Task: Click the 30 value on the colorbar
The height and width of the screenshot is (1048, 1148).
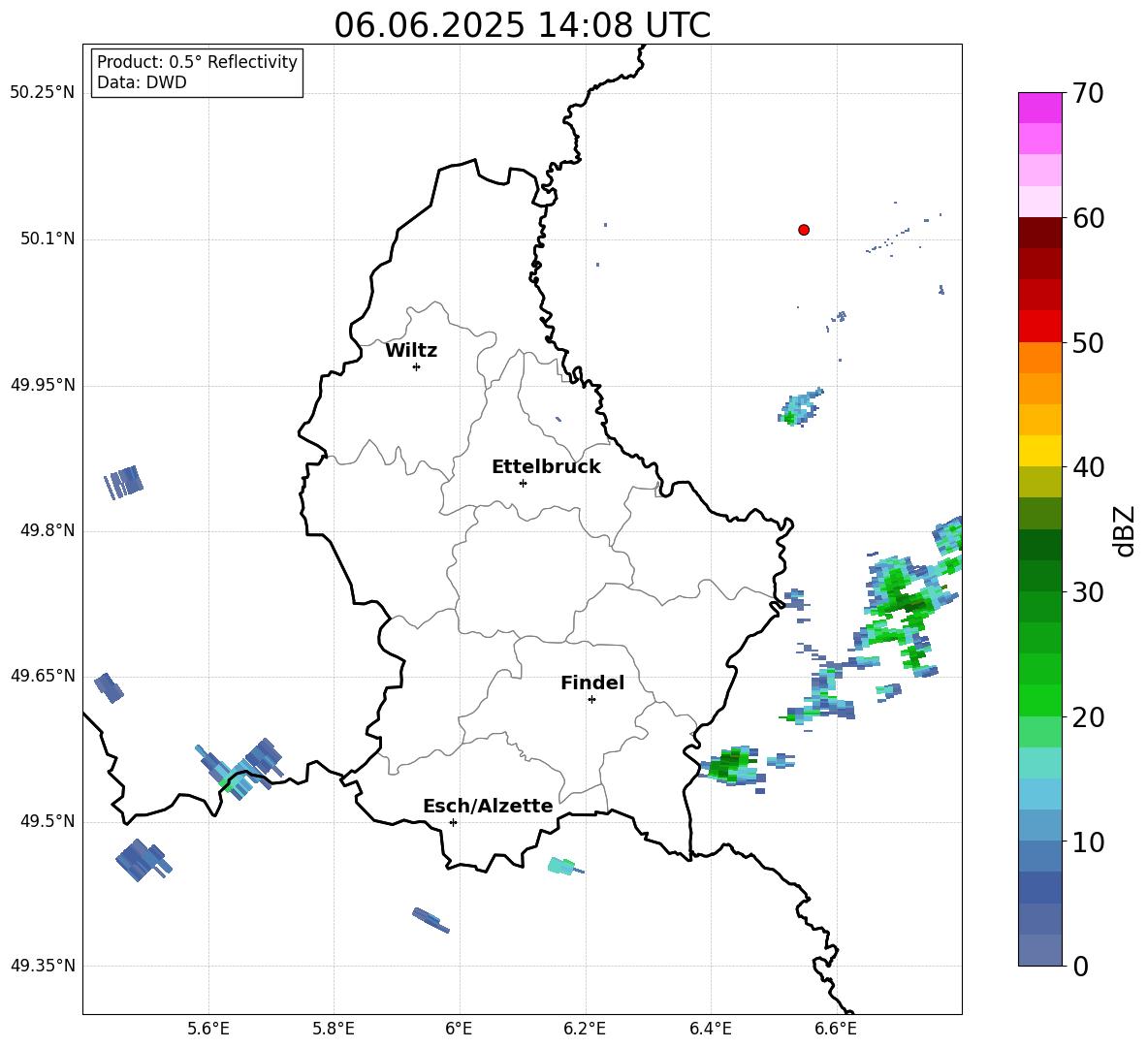Action: (x=1089, y=591)
